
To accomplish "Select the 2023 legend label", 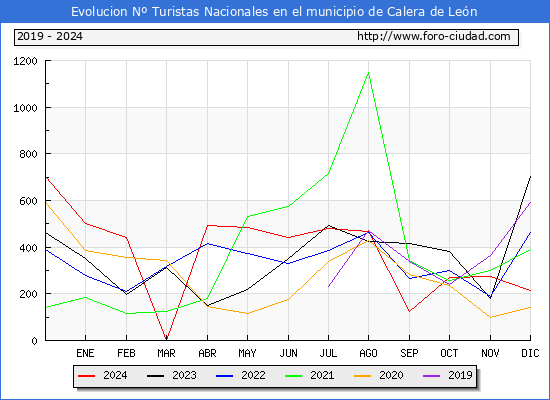I will [x=184, y=375].
